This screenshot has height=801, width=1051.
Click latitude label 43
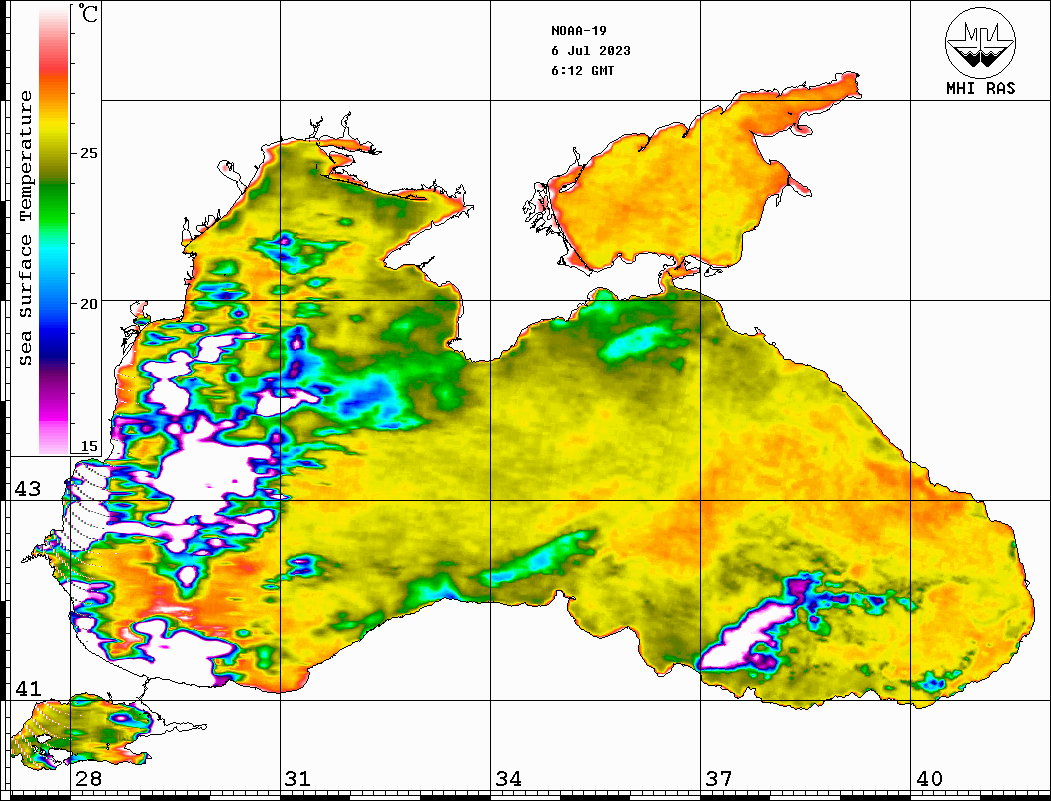27,489
